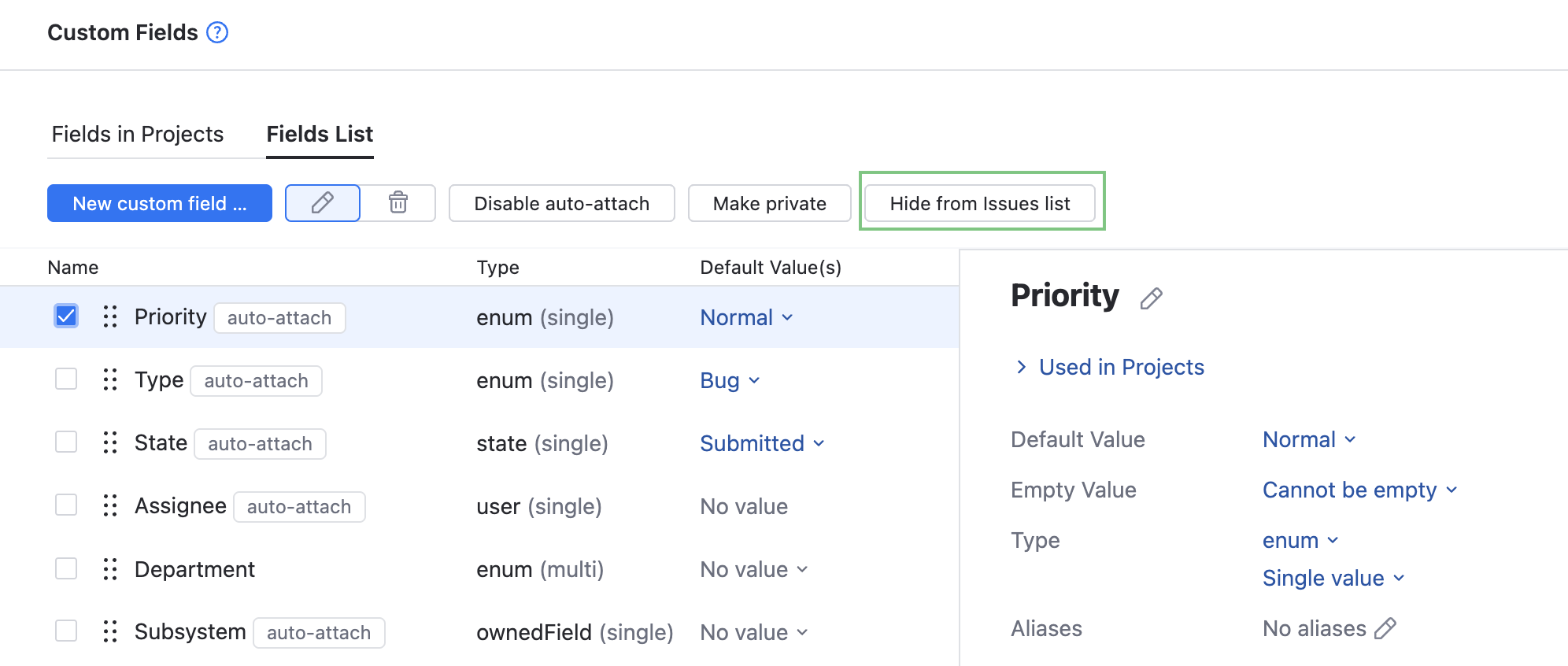The image size is (1568, 666).
Task: Open the Bug default value dropdown
Action: click(x=730, y=381)
